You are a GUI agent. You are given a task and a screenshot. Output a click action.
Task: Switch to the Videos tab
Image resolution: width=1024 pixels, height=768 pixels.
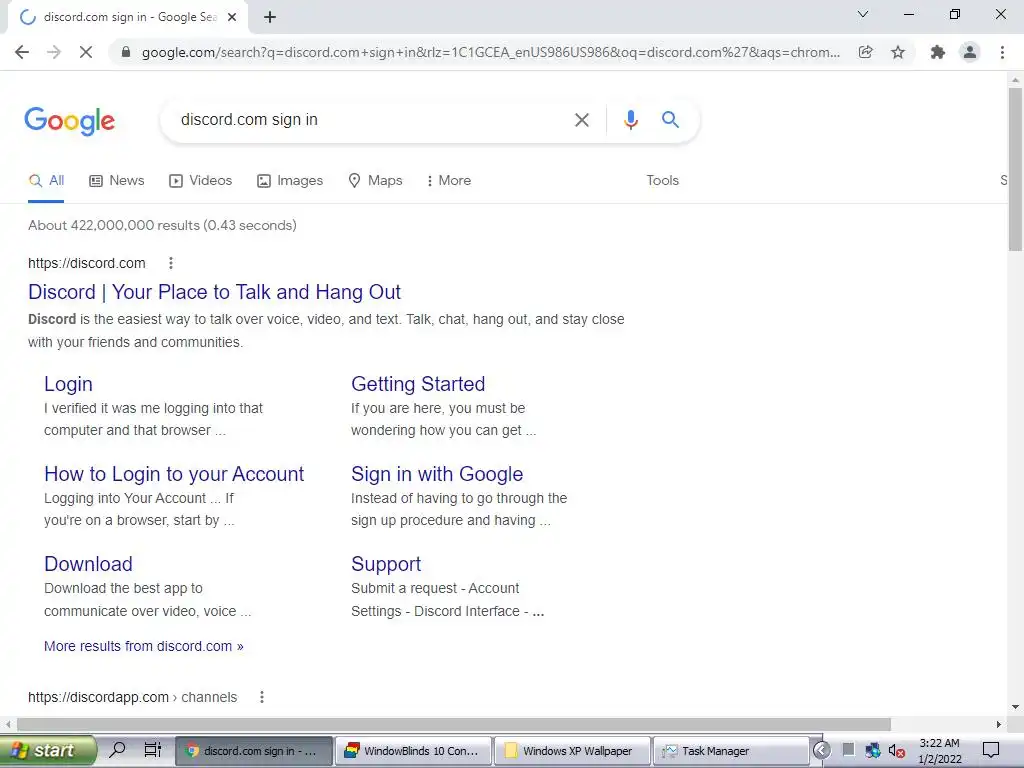(200, 181)
